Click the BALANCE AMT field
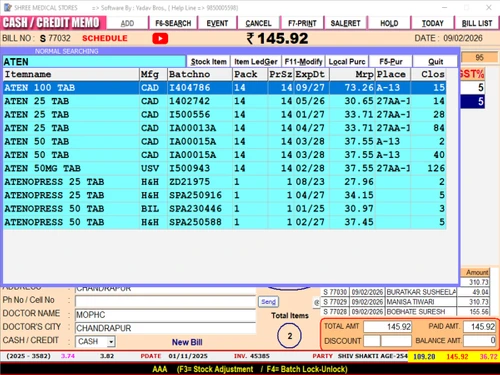500x375 pixels. 479,341
